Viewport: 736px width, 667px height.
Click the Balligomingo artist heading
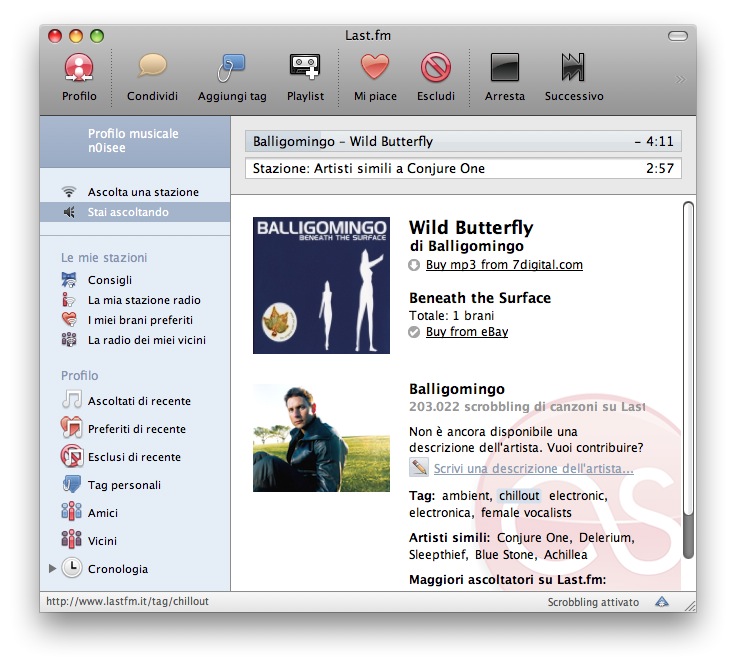coord(457,389)
